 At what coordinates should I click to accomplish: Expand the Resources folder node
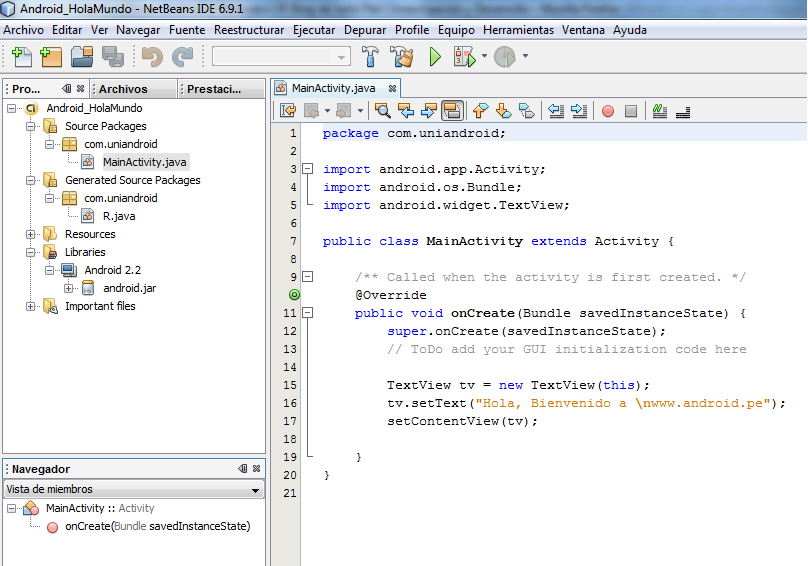pyautogui.click(x=31, y=234)
